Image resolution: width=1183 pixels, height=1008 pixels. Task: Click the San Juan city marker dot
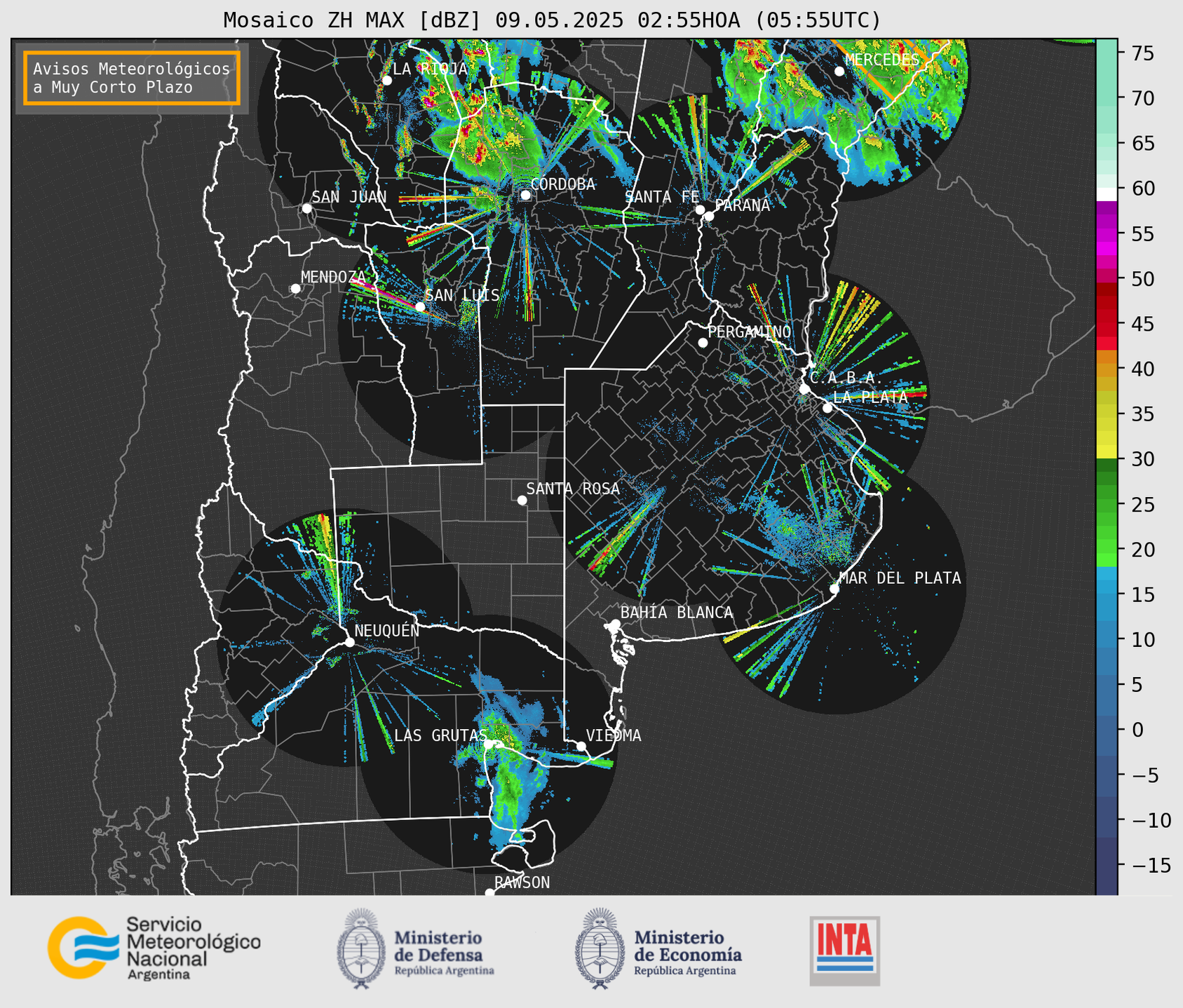(x=306, y=208)
